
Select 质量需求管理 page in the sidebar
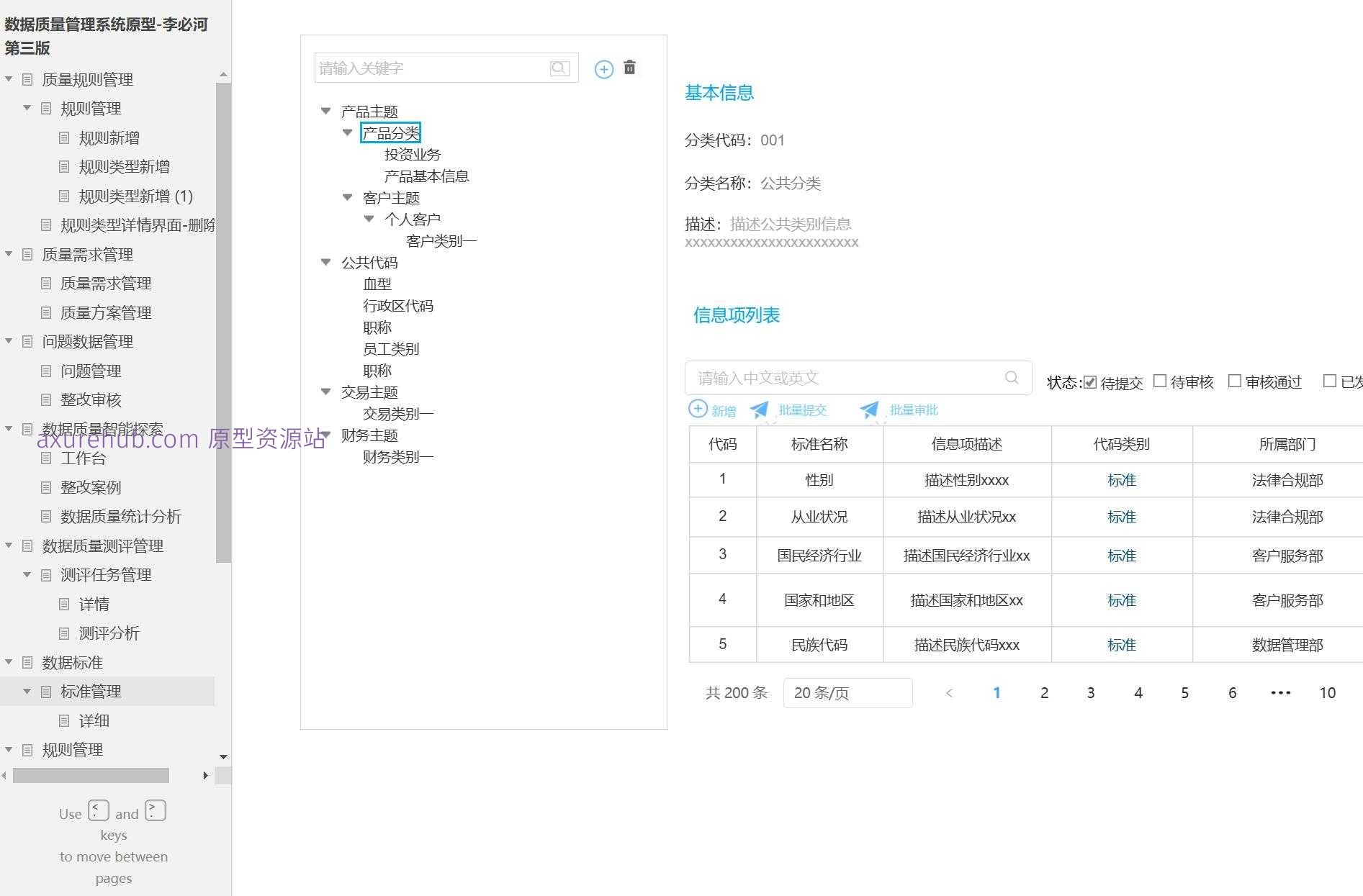pyautogui.click(x=104, y=283)
